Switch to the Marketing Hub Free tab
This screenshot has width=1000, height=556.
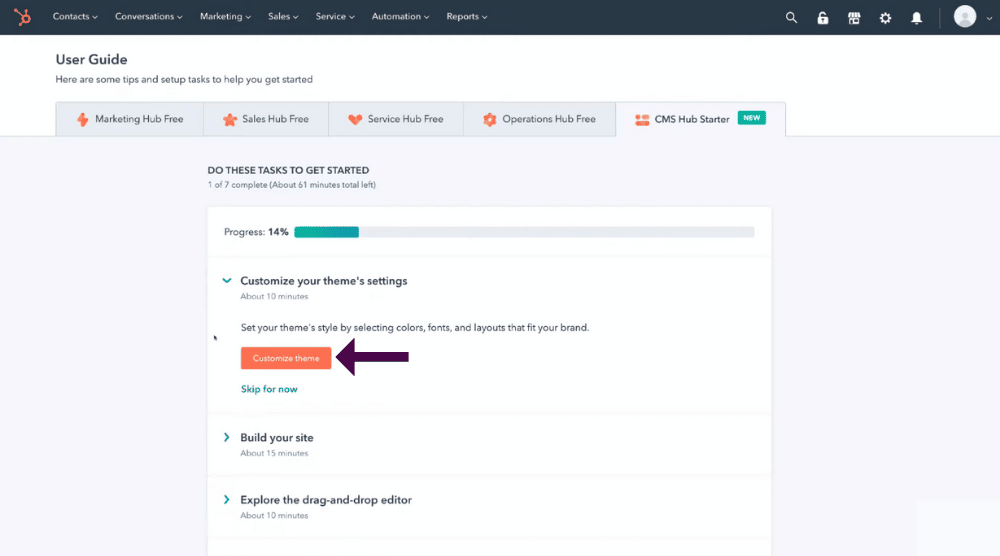pyautogui.click(x=129, y=119)
